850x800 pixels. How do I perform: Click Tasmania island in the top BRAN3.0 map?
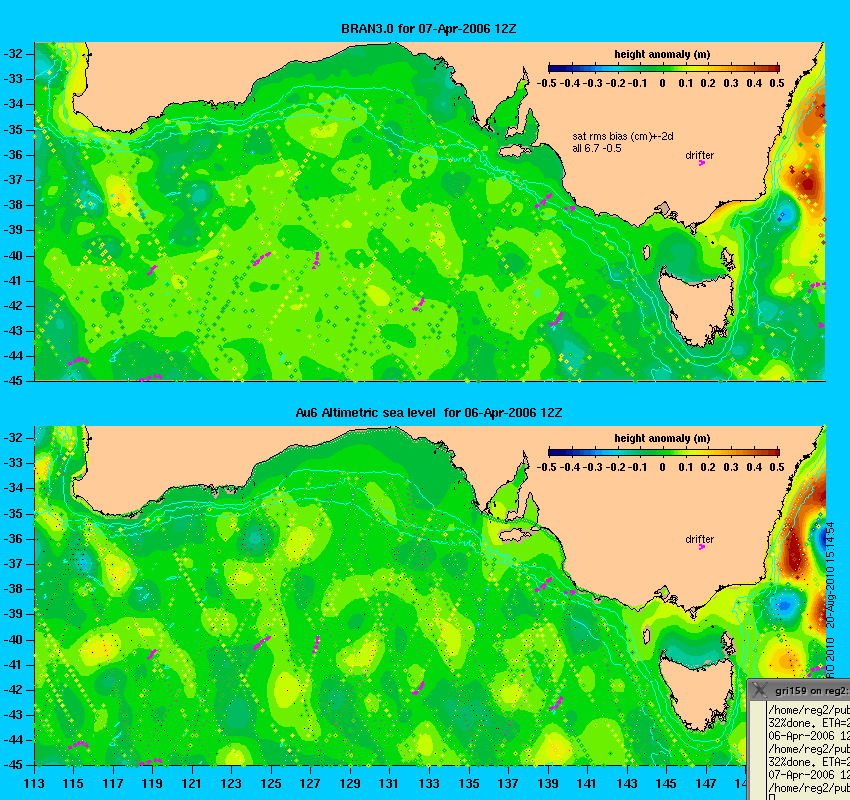[697, 306]
